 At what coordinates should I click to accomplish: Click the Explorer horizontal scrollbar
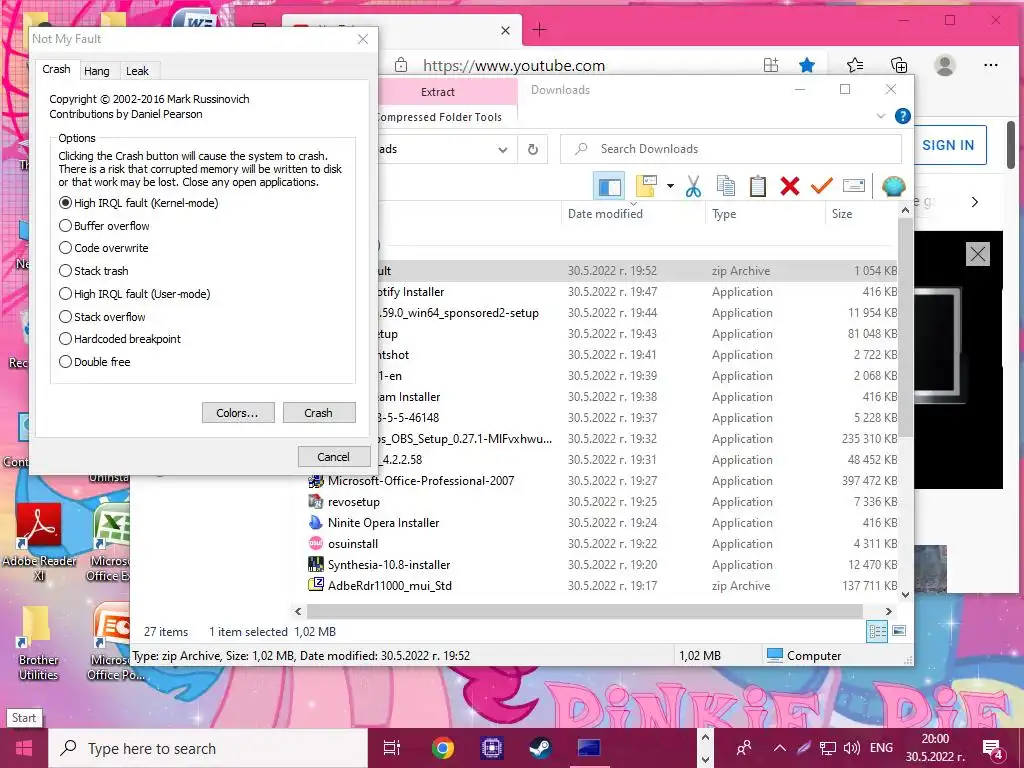click(x=584, y=611)
